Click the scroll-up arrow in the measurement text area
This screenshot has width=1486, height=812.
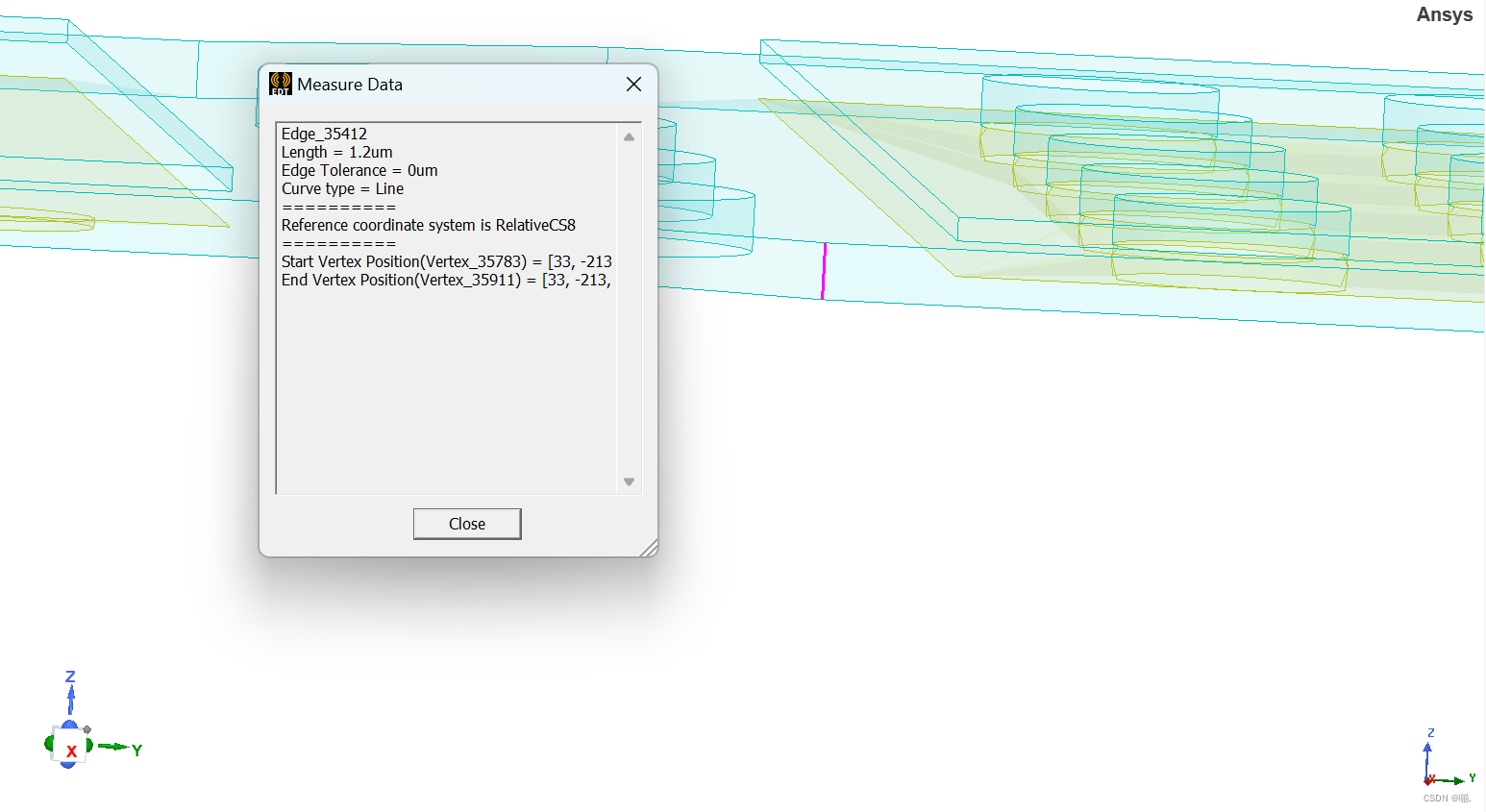(630, 135)
